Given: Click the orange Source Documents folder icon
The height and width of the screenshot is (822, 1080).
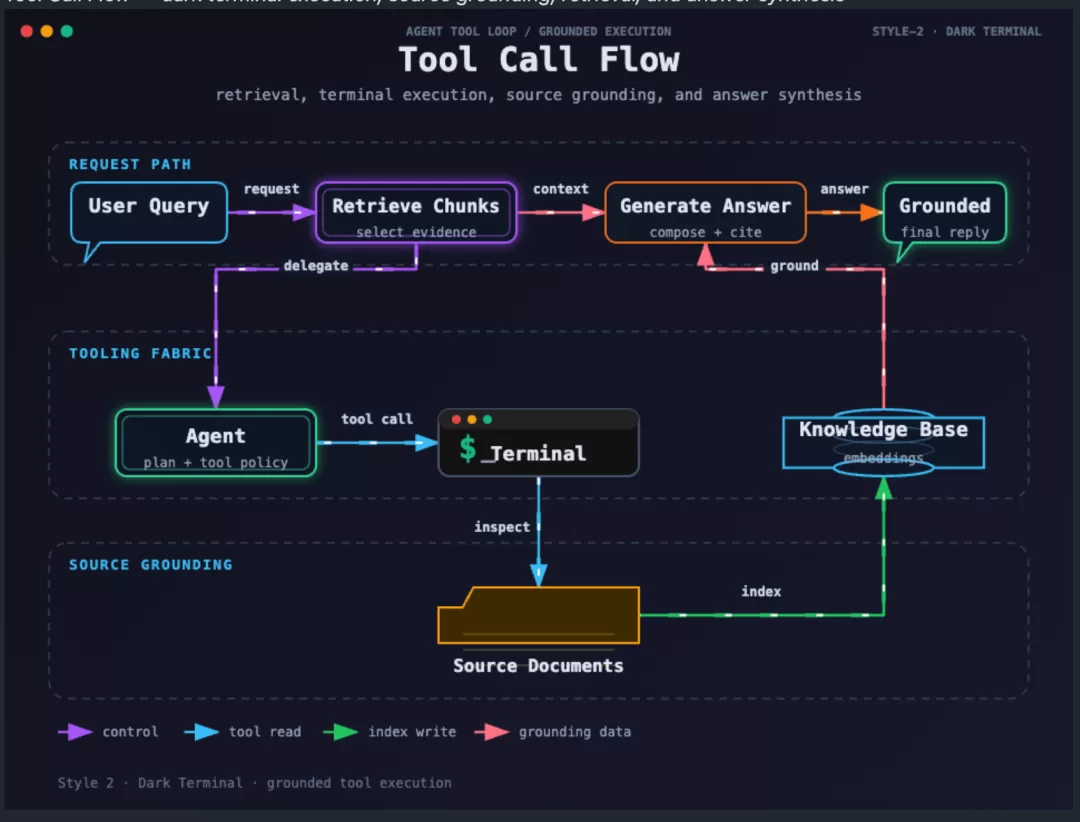Looking at the screenshot, I should [x=539, y=615].
